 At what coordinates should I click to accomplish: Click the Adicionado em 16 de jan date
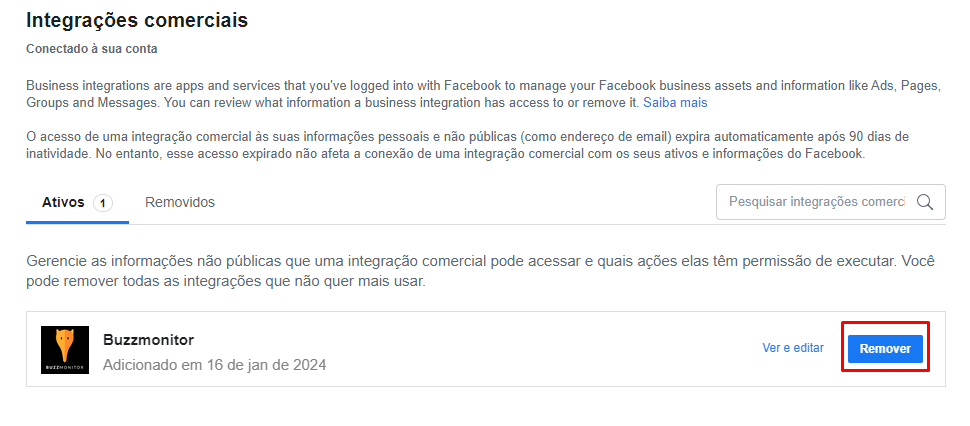[x=214, y=365]
